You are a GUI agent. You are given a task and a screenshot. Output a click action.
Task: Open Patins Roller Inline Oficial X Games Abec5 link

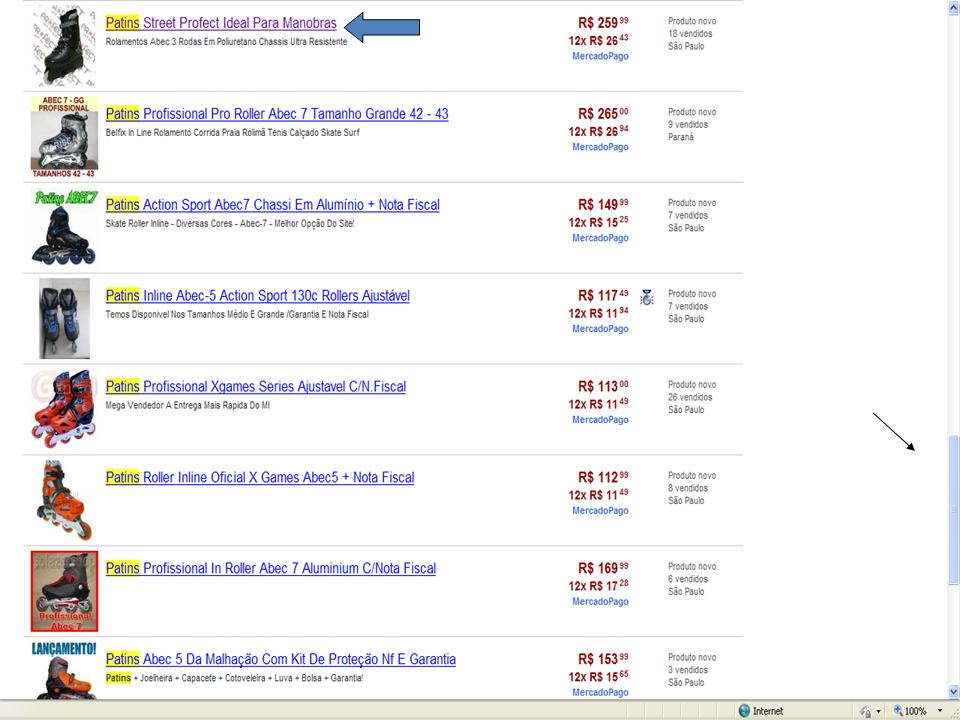pos(260,478)
